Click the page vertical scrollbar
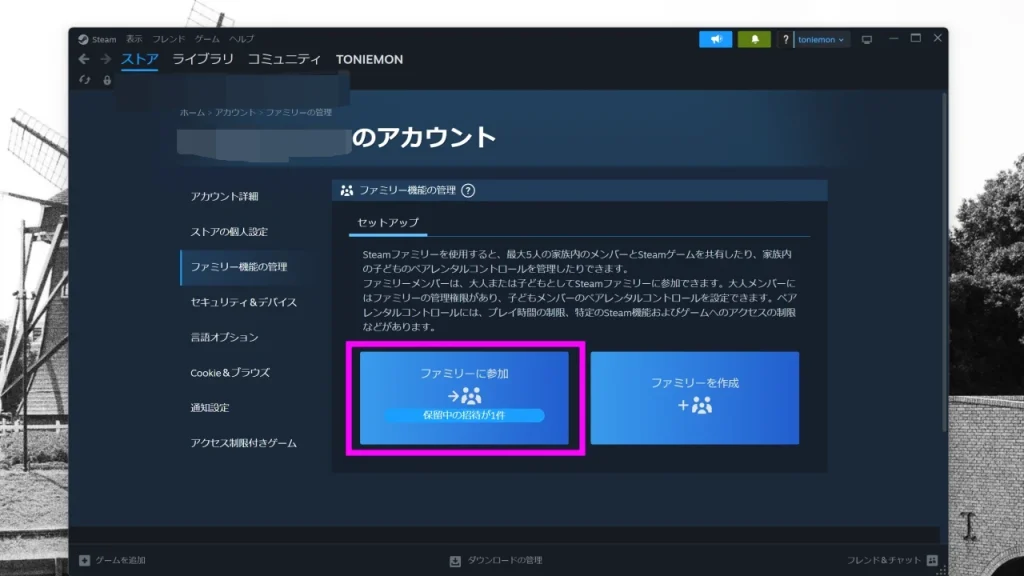Screen dimensions: 1024x576 (x=944, y=263)
